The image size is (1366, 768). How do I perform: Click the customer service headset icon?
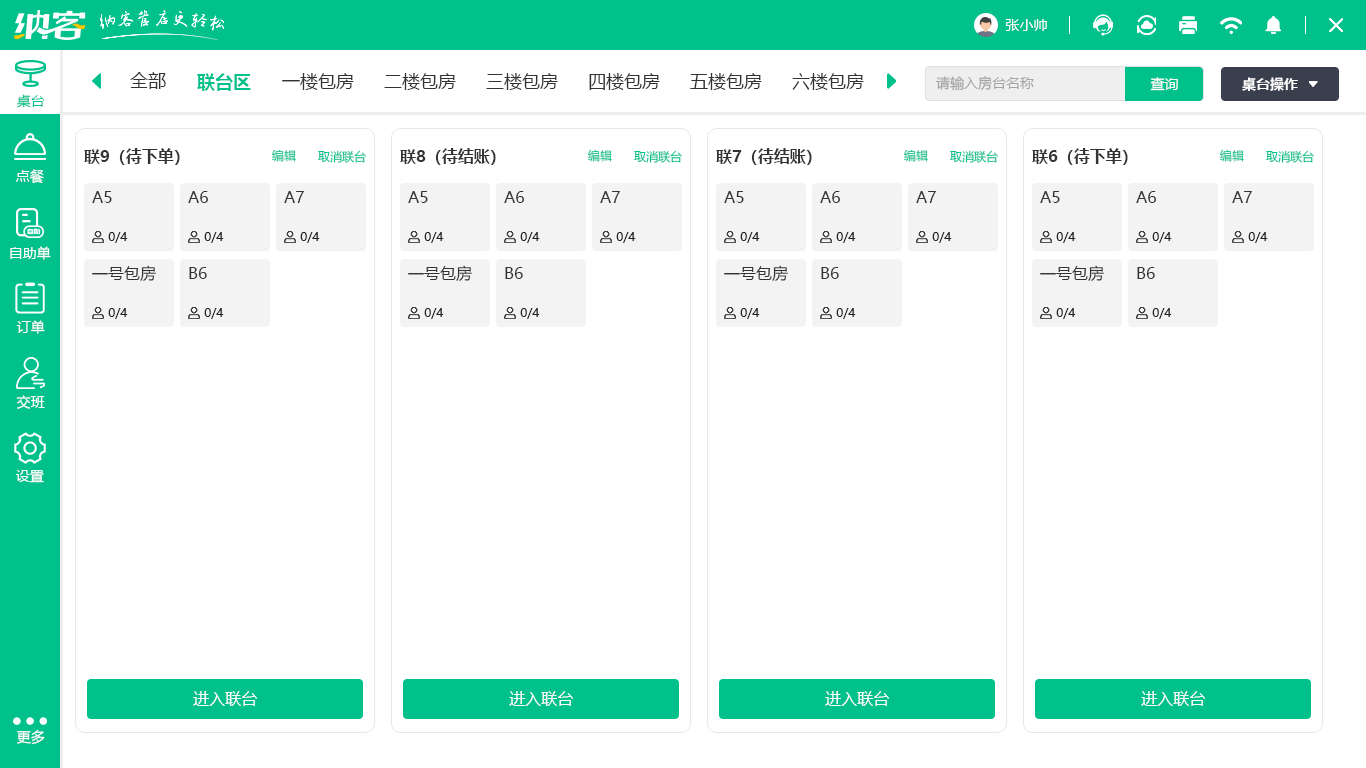pos(1102,24)
